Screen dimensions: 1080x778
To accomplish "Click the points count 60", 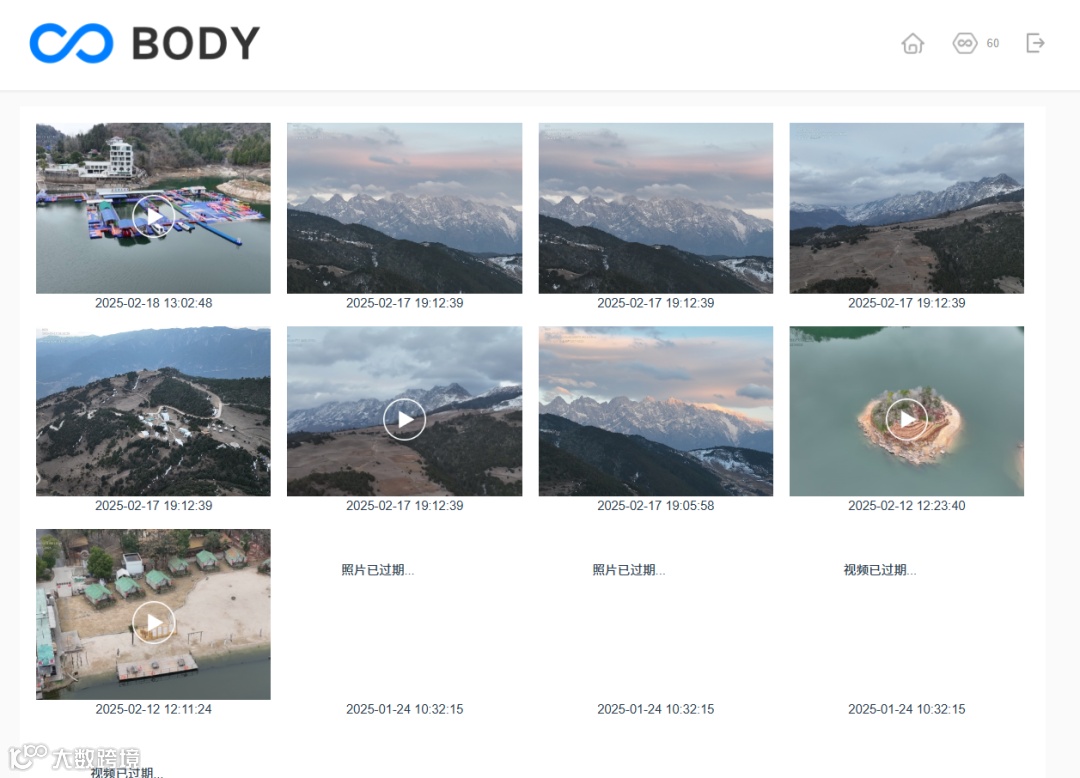I will [993, 43].
